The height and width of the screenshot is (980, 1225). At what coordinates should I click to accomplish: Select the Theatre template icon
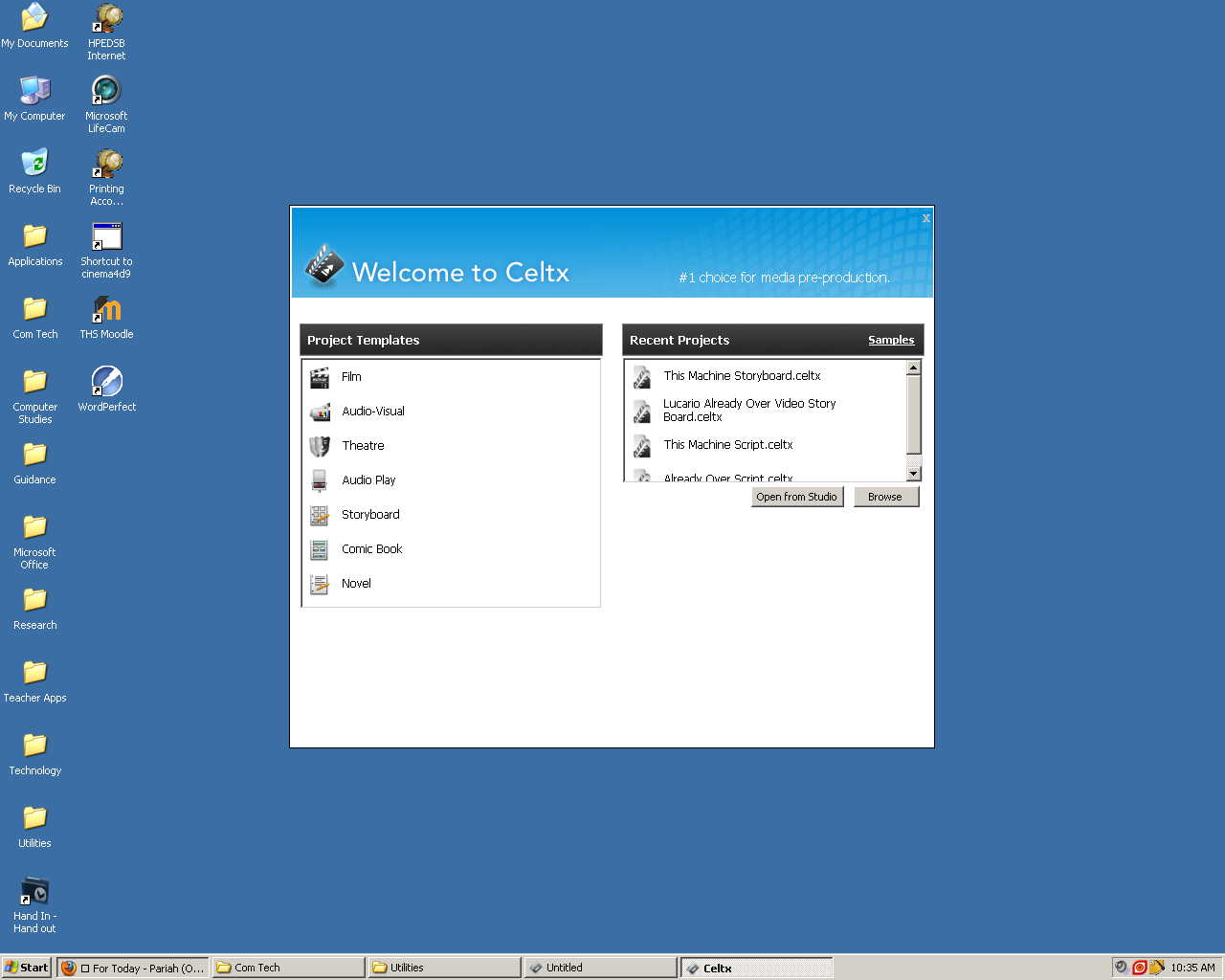(x=320, y=446)
